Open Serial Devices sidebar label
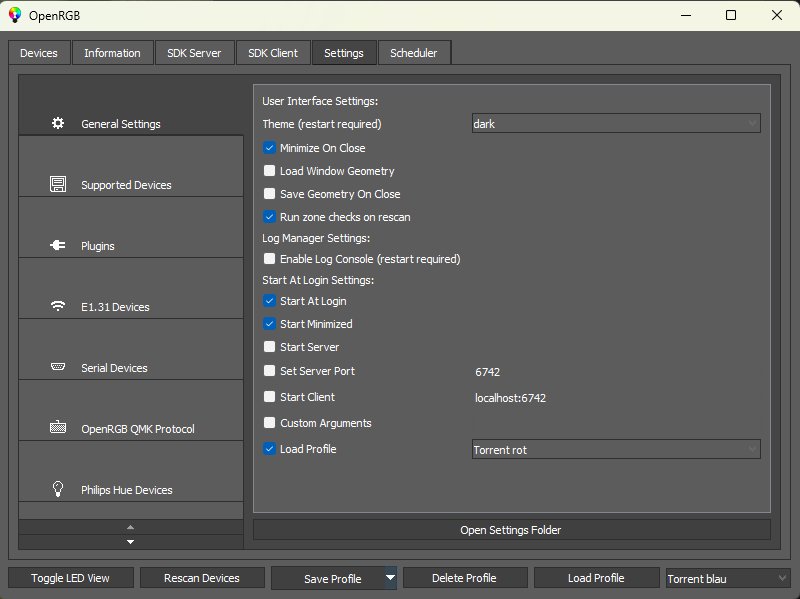Screen dimensions: 800x599 pos(114,368)
